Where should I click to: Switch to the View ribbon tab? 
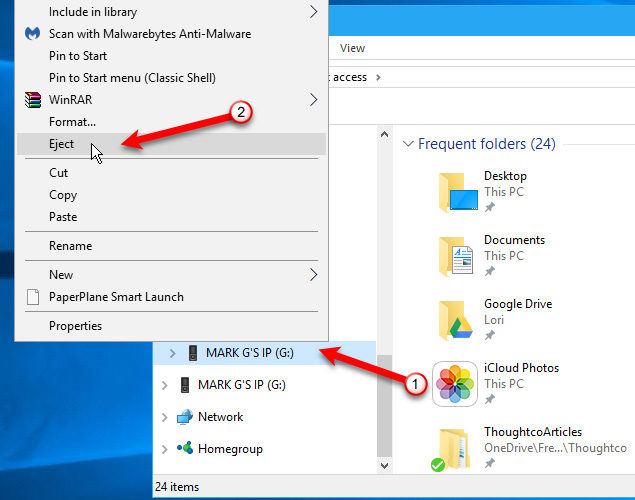[352, 48]
